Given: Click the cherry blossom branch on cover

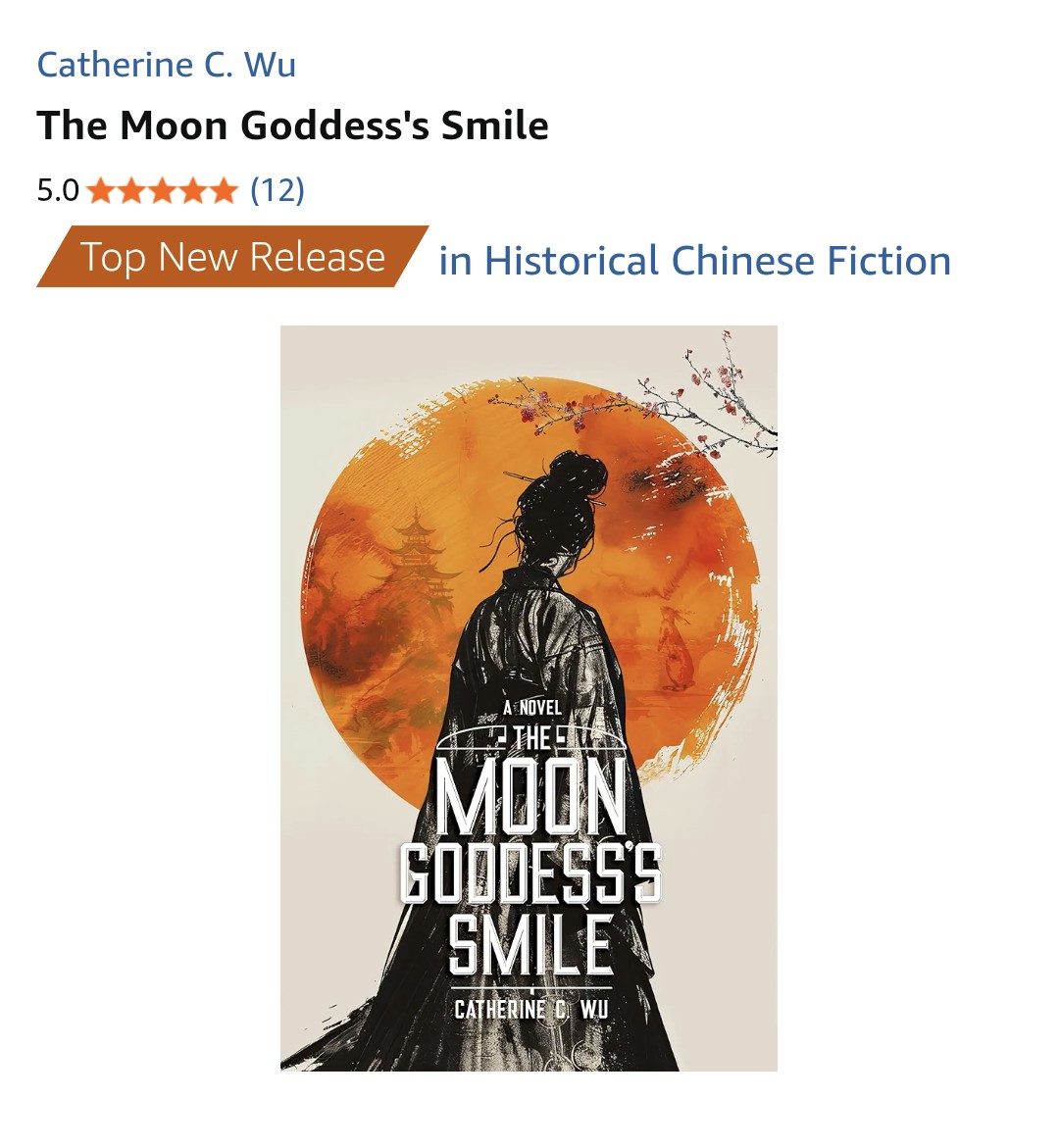Looking at the screenshot, I should coord(643,401).
